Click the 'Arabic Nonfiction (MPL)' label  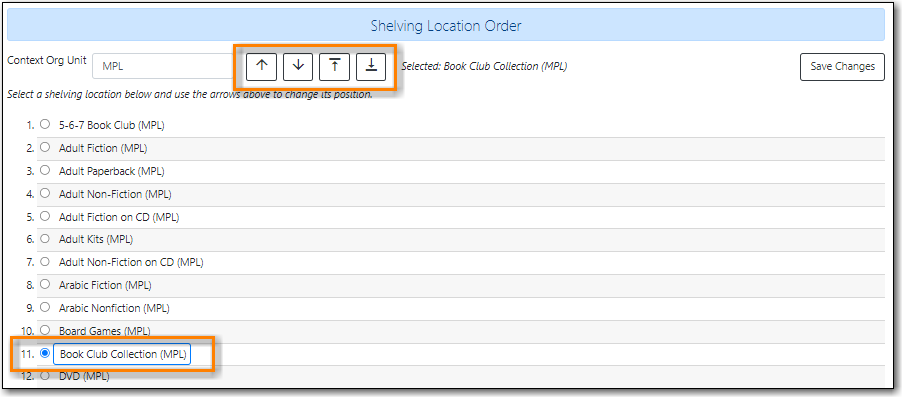(x=114, y=308)
